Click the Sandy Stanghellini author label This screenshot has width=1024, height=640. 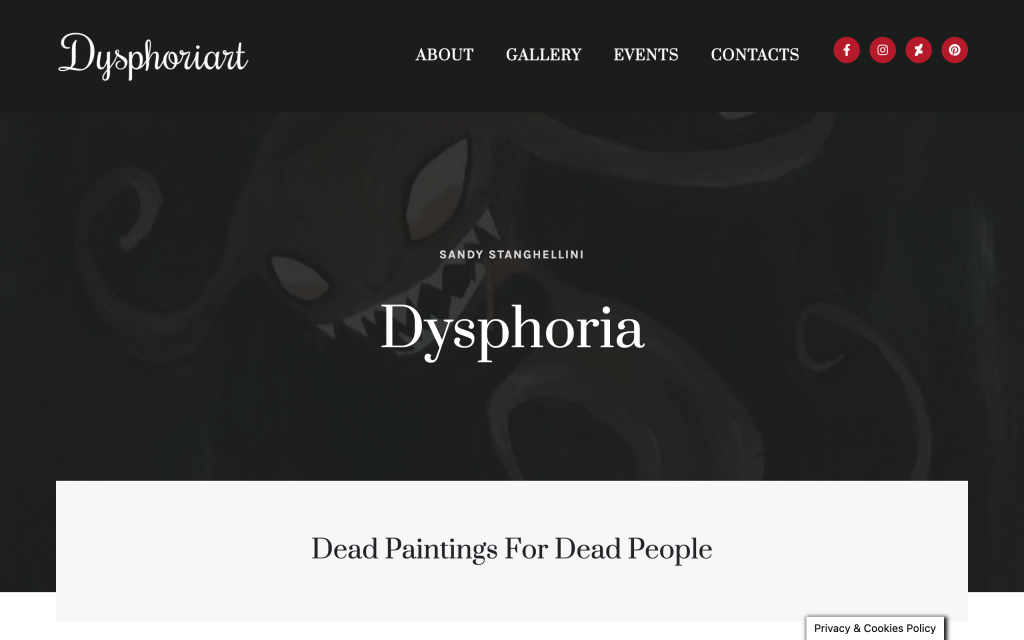(x=511, y=255)
